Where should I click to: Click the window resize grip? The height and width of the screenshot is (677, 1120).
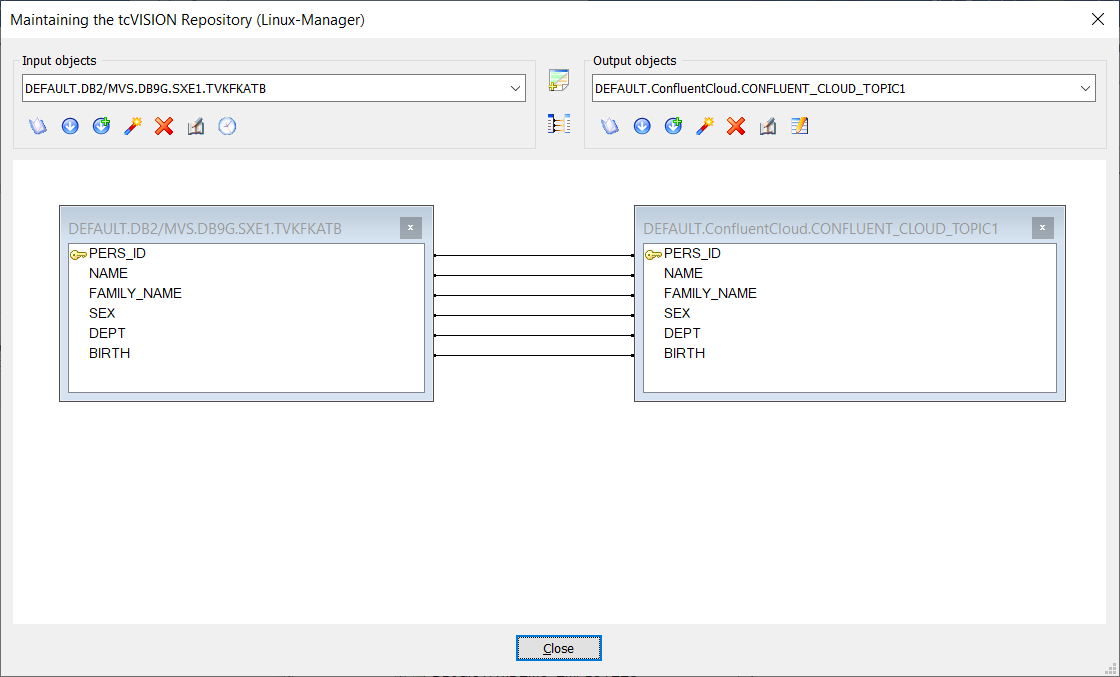click(x=1111, y=669)
